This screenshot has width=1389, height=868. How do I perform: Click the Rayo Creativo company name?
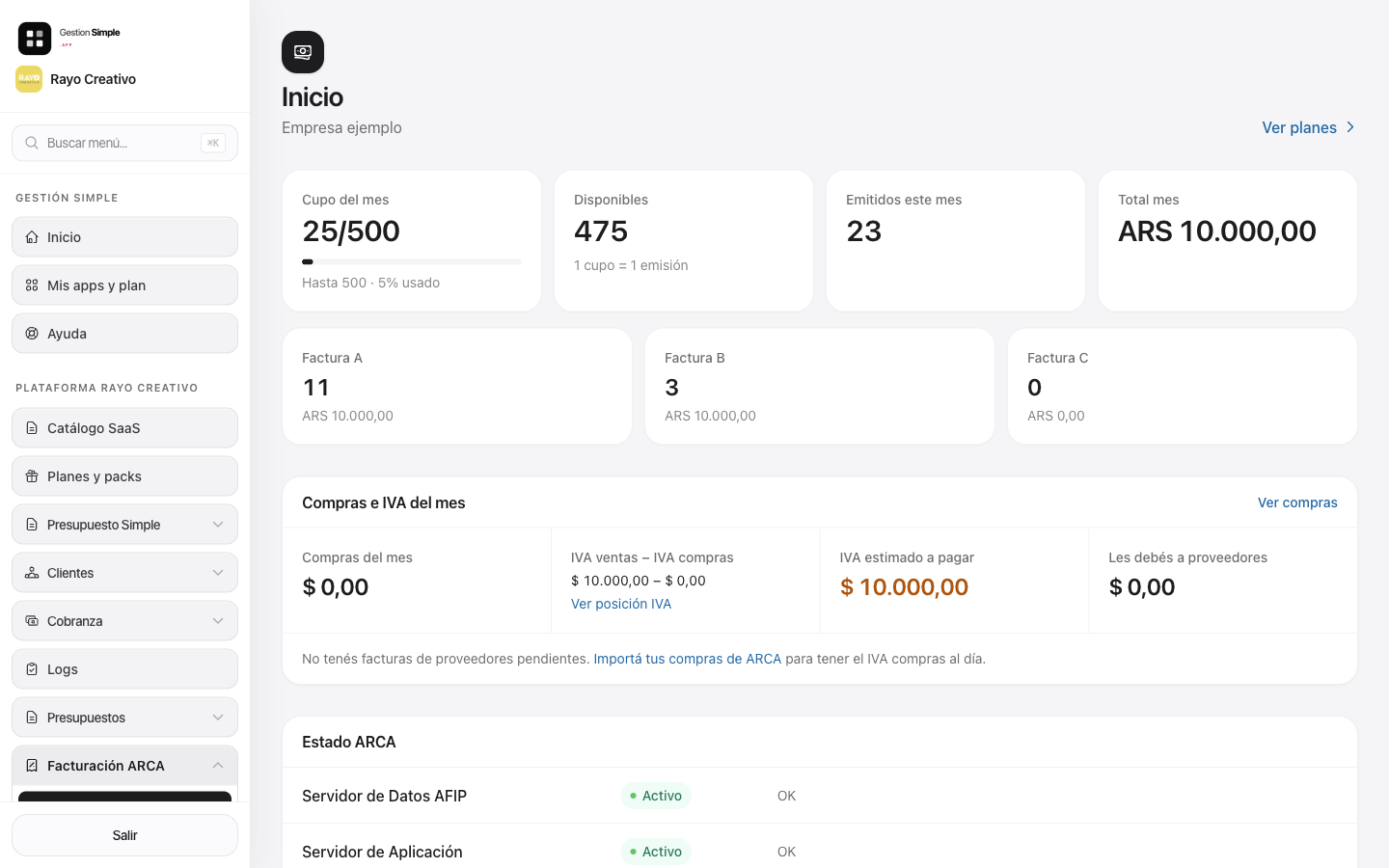click(93, 79)
